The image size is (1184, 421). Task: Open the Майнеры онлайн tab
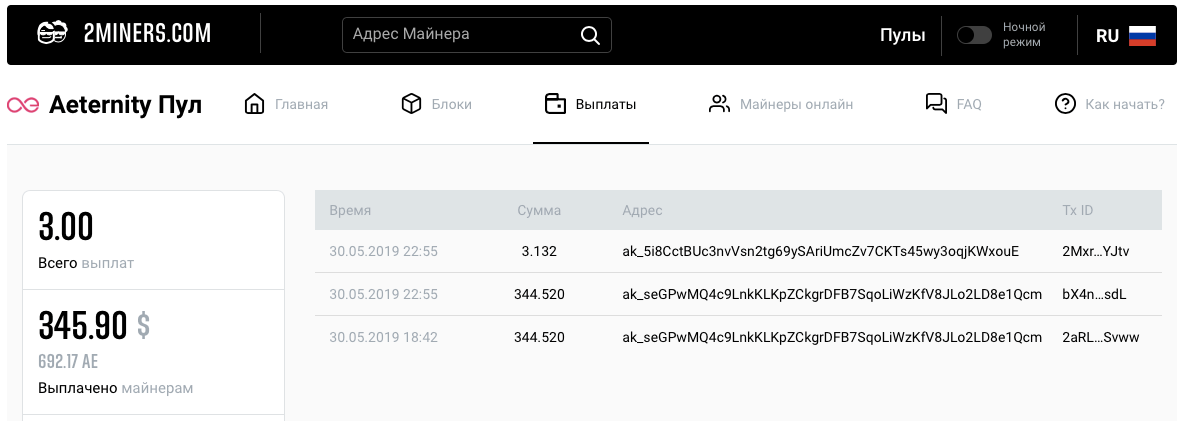[x=796, y=104]
